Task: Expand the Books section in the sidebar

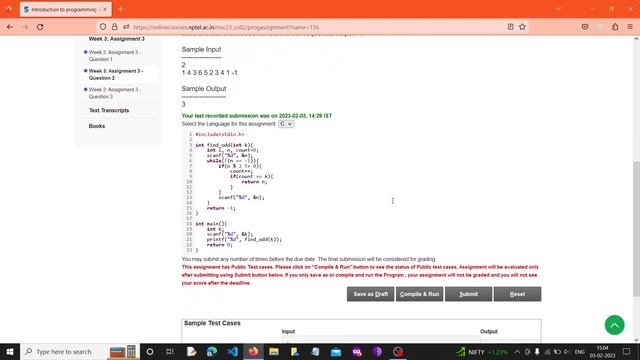Action: click(x=97, y=126)
